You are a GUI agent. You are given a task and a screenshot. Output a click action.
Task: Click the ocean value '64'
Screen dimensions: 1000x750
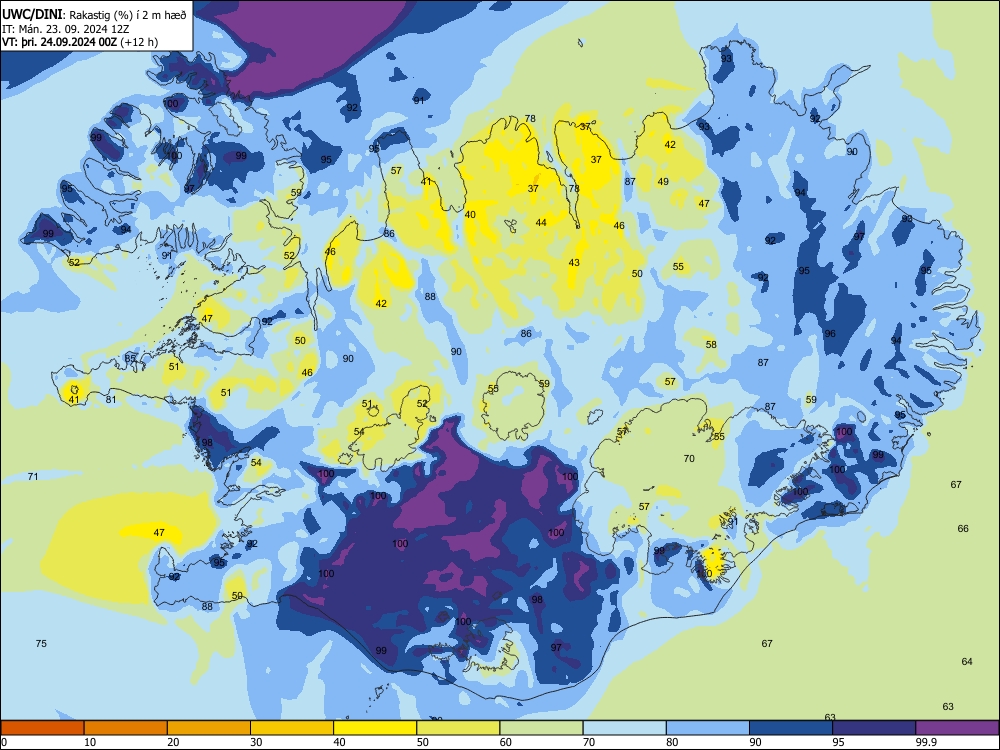pos(967,661)
